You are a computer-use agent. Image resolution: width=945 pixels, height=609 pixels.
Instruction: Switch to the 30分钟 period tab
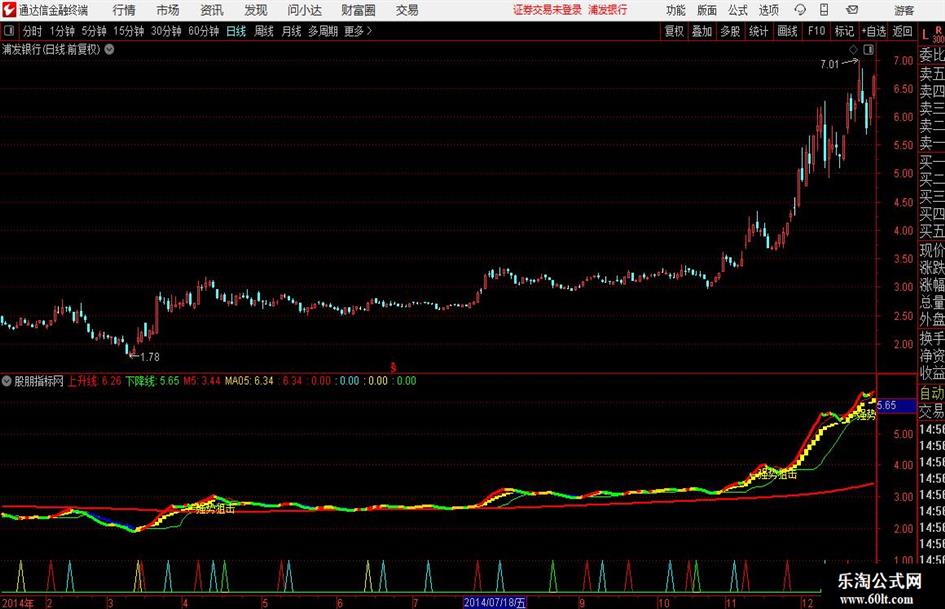coord(166,31)
